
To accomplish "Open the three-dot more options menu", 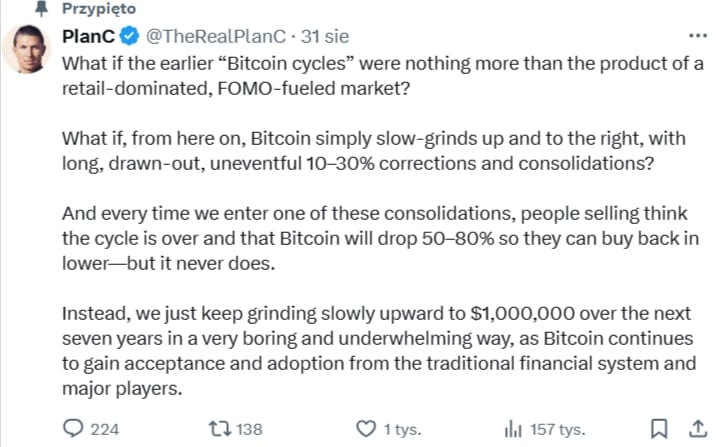I will click(693, 36).
